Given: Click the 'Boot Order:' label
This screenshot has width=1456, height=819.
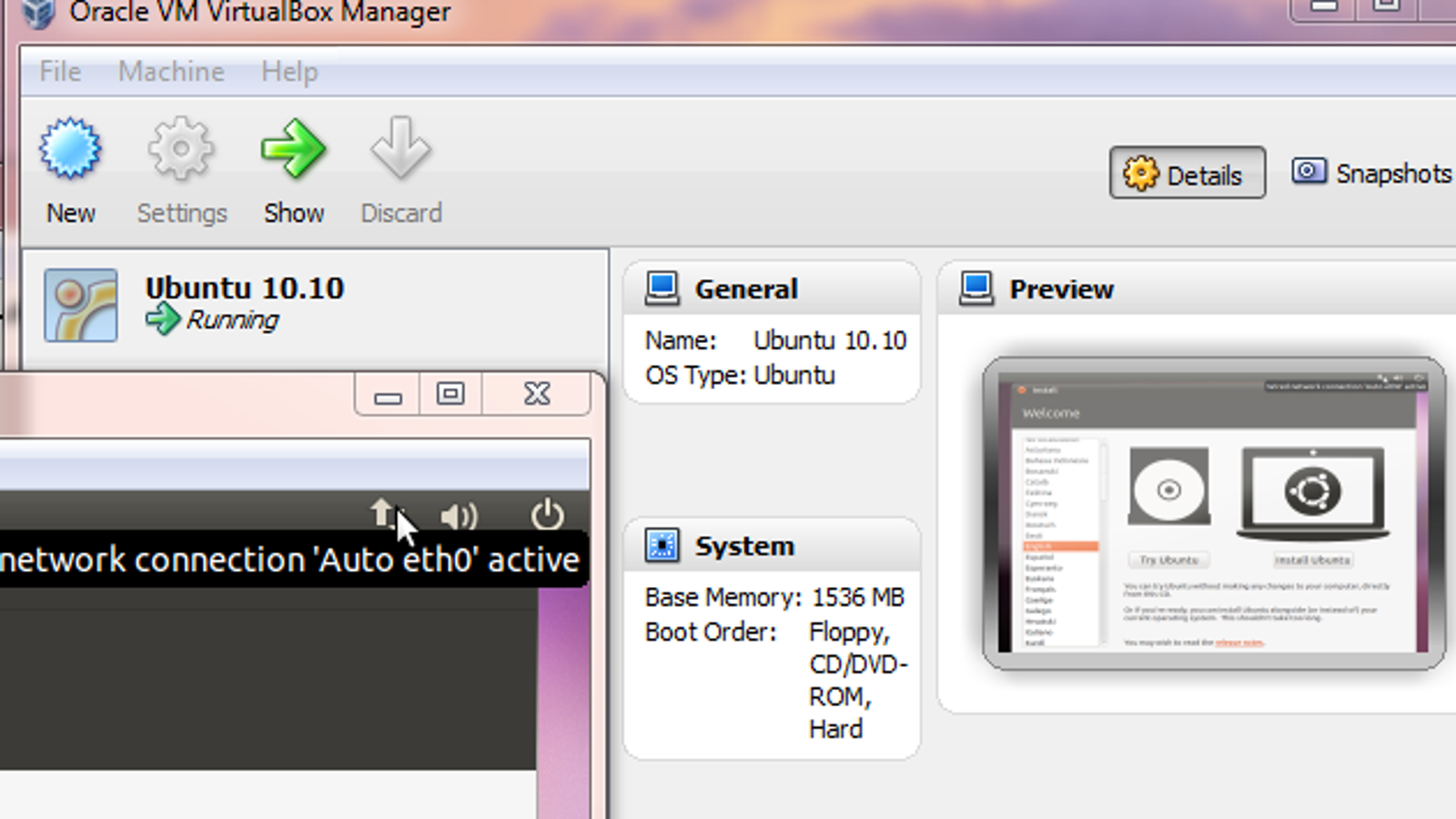Looking at the screenshot, I should point(711,632).
